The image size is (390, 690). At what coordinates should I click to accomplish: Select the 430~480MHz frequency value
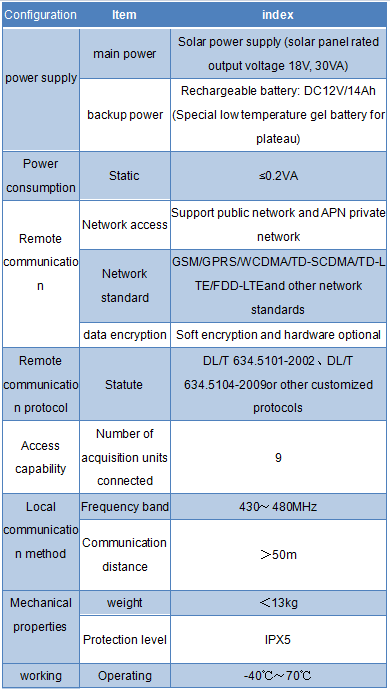point(278,506)
